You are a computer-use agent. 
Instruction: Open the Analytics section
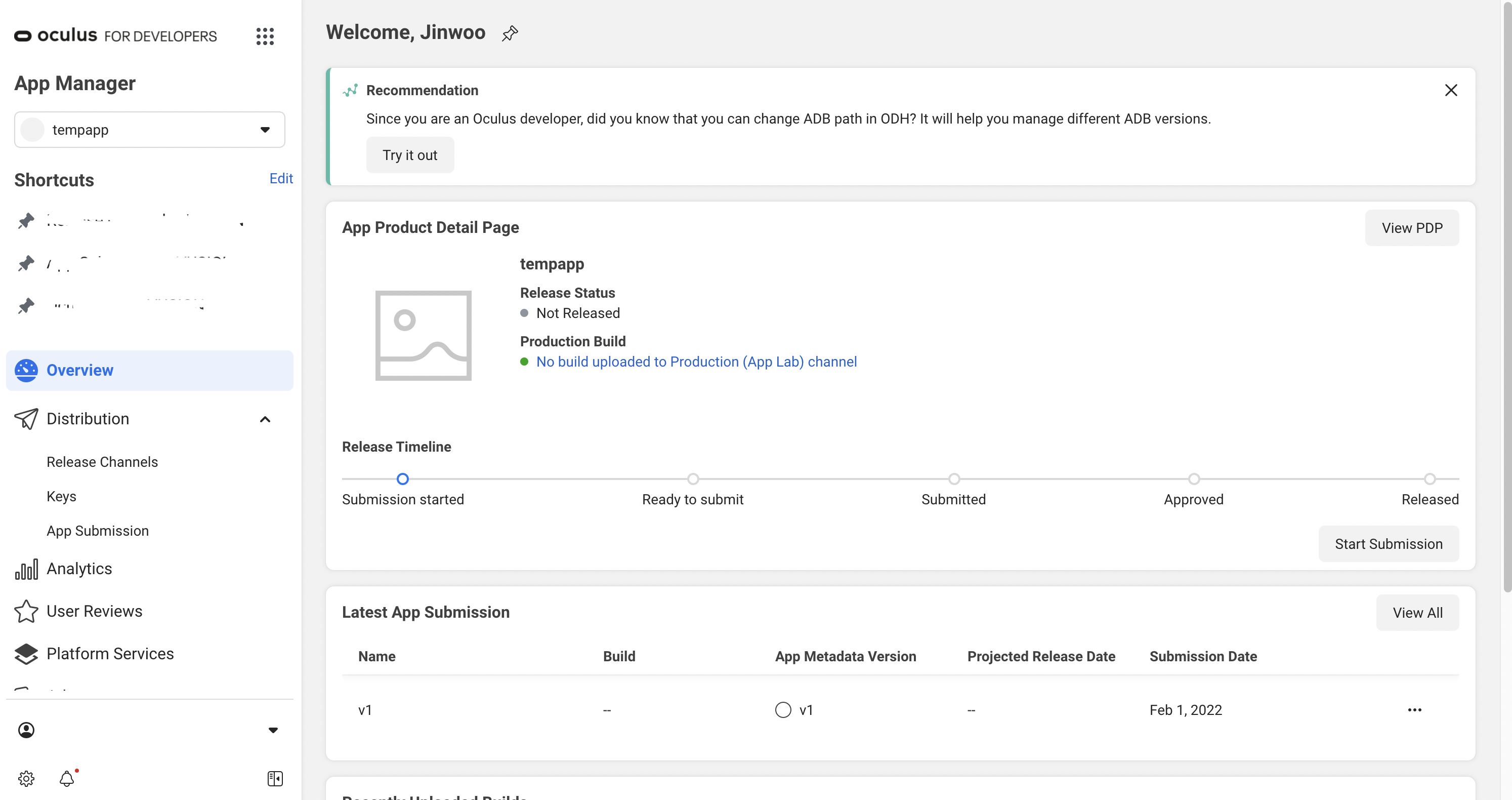(79, 569)
